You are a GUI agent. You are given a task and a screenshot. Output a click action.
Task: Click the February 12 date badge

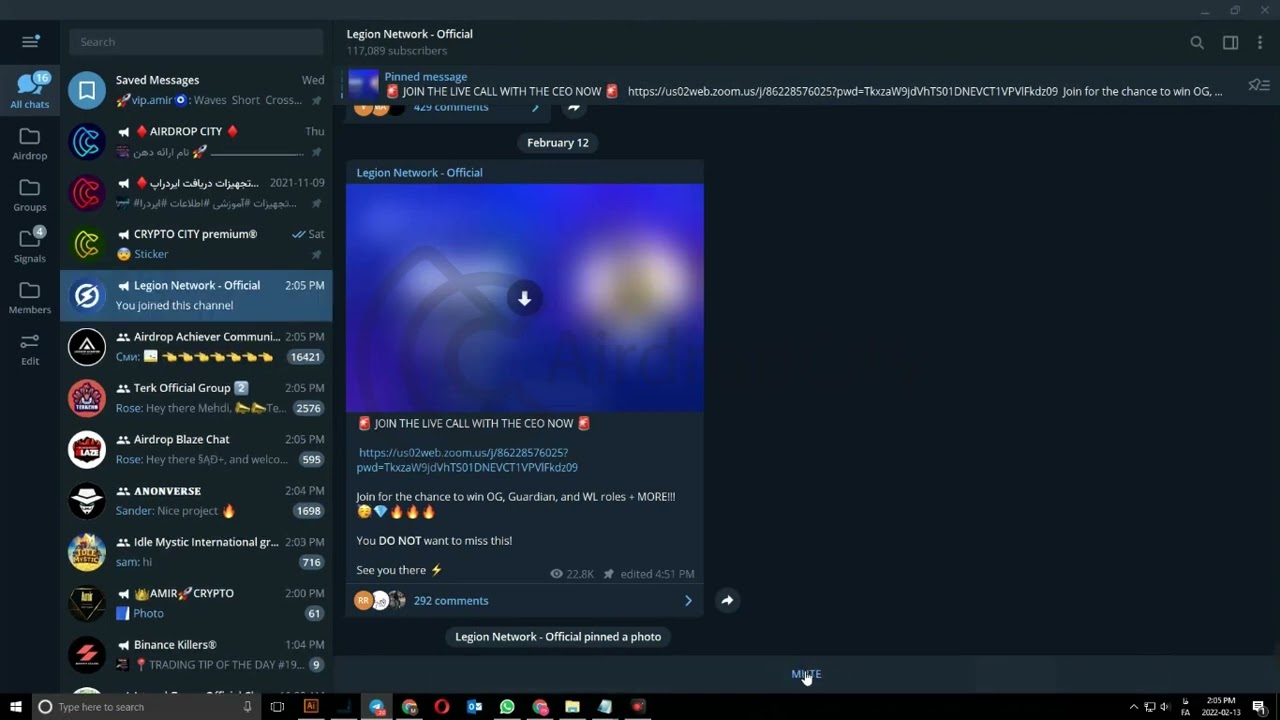pos(558,143)
